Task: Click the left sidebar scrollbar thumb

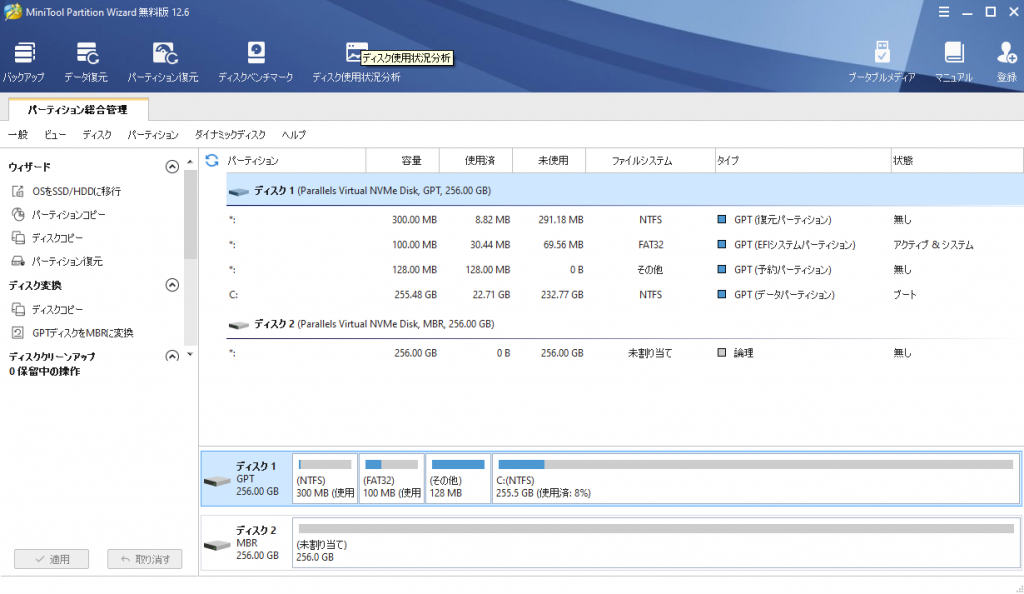Action: point(190,215)
